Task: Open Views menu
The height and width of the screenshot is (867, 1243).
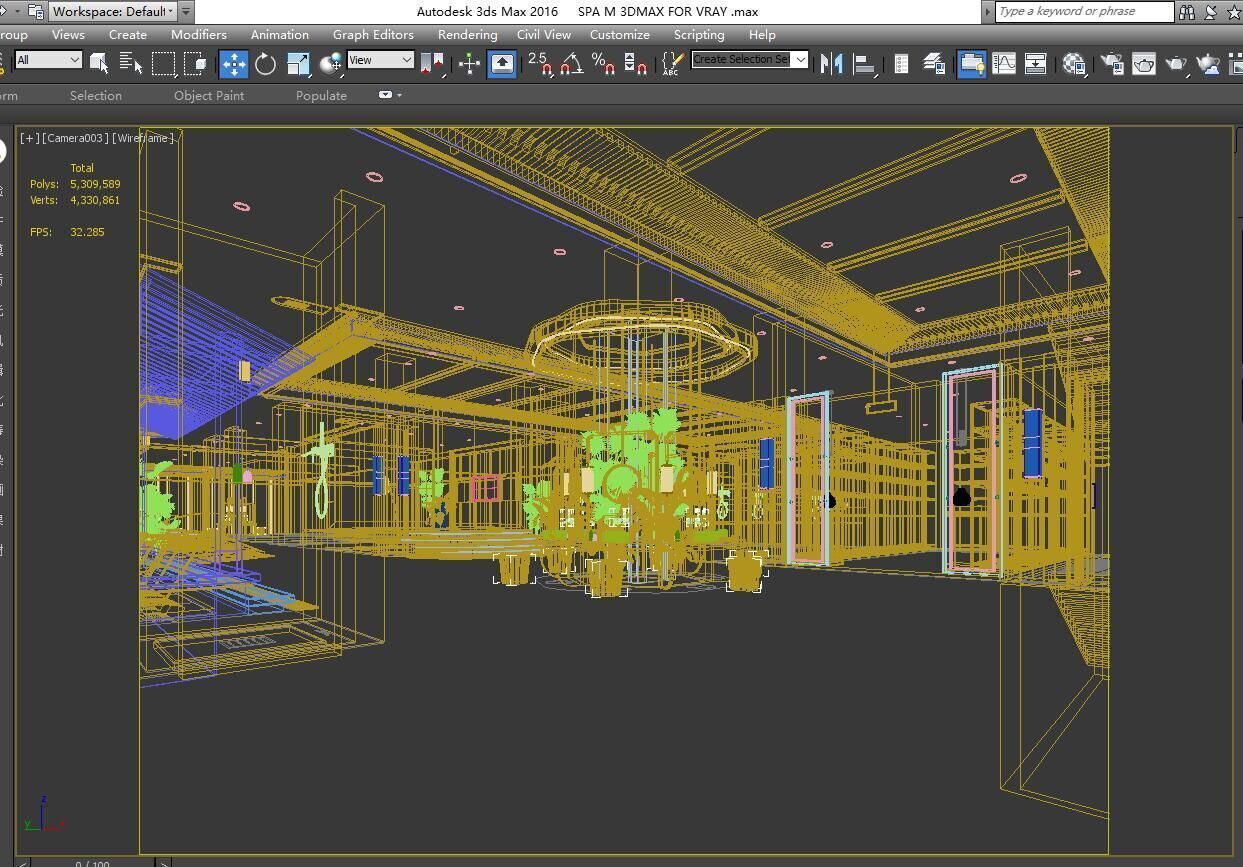Action: (68, 34)
